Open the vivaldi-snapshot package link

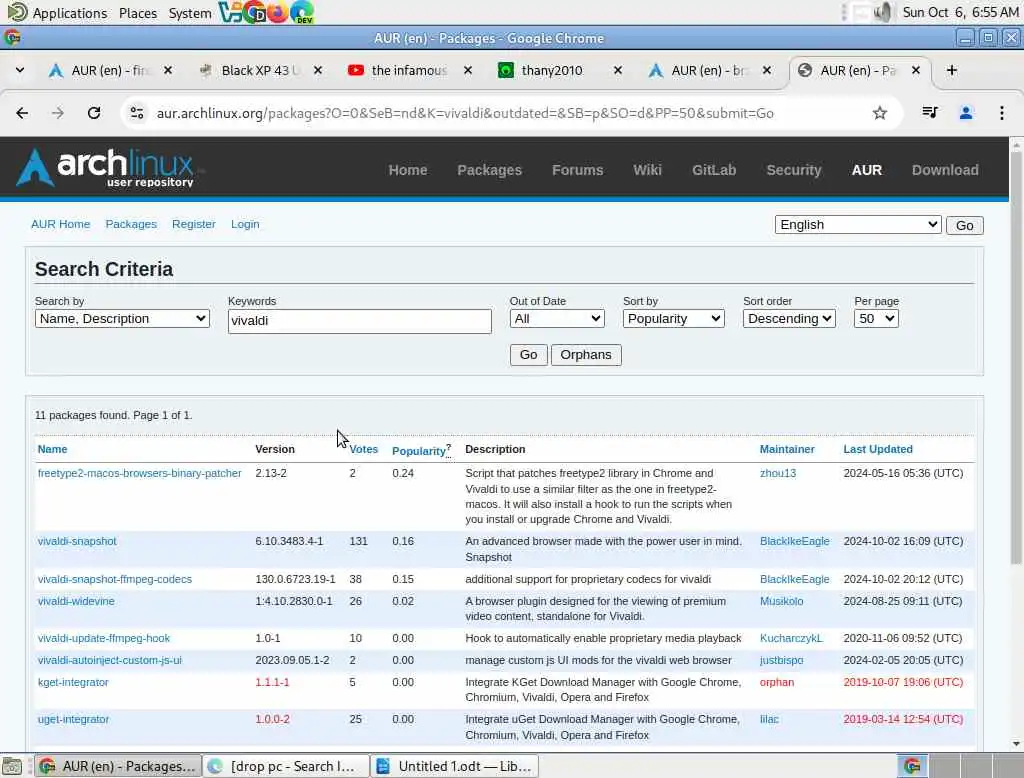77,541
